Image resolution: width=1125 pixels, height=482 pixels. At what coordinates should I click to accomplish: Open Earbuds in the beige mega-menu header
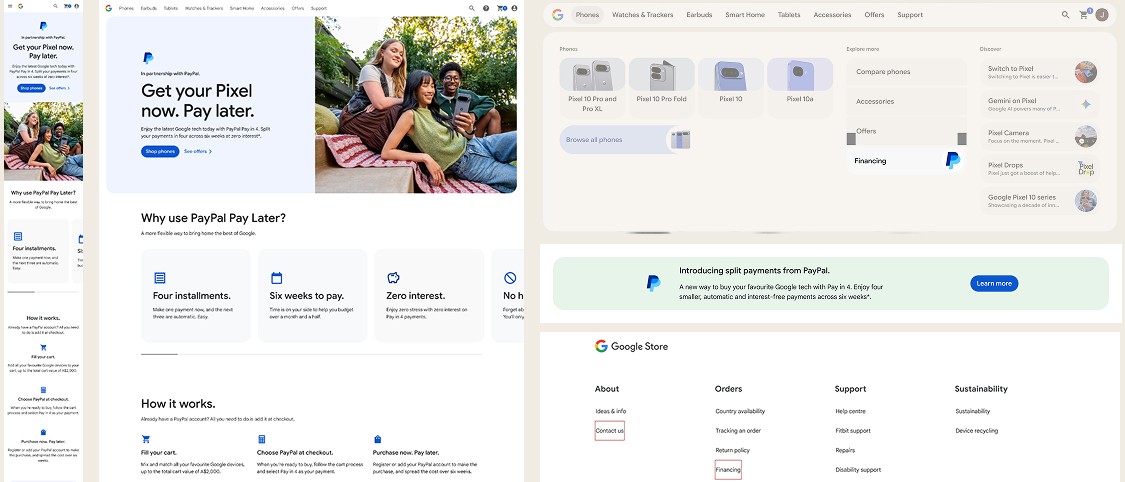699,14
